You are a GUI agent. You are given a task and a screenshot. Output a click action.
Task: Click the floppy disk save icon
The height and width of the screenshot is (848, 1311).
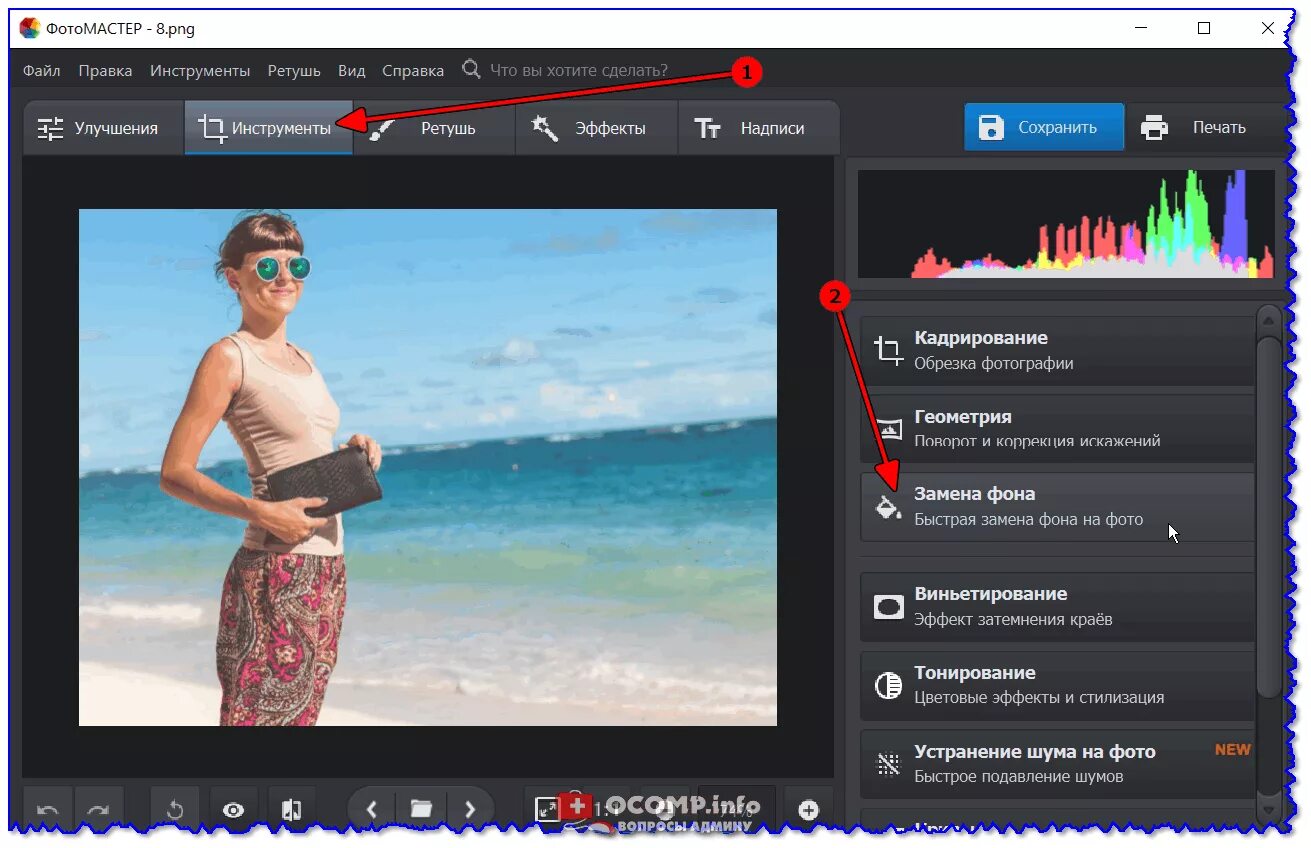(991, 127)
